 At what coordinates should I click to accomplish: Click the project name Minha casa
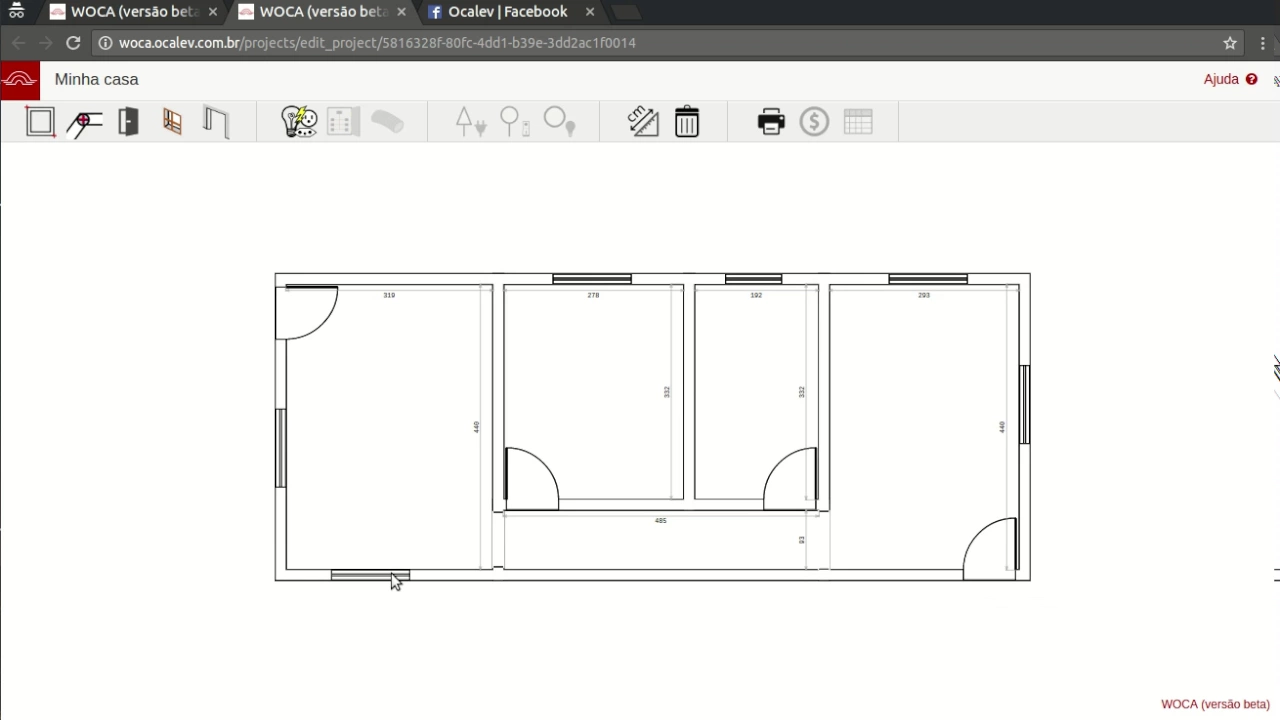(96, 79)
